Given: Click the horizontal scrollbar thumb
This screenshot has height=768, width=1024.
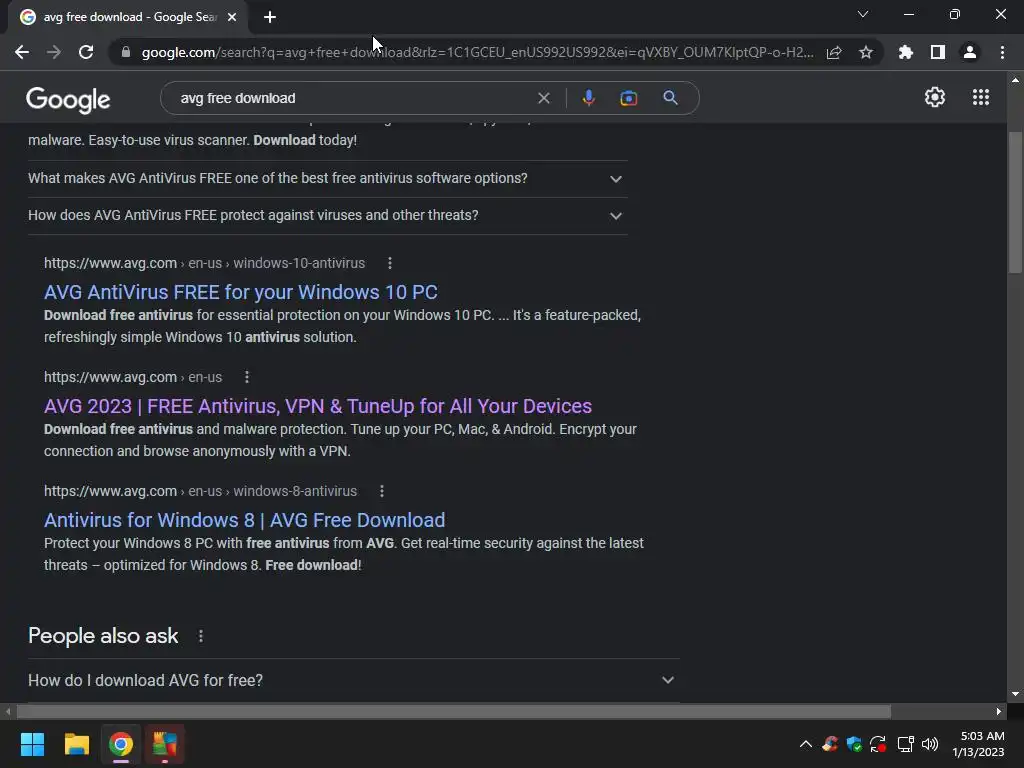Looking at the screenshot, I should tap(453, 711).
